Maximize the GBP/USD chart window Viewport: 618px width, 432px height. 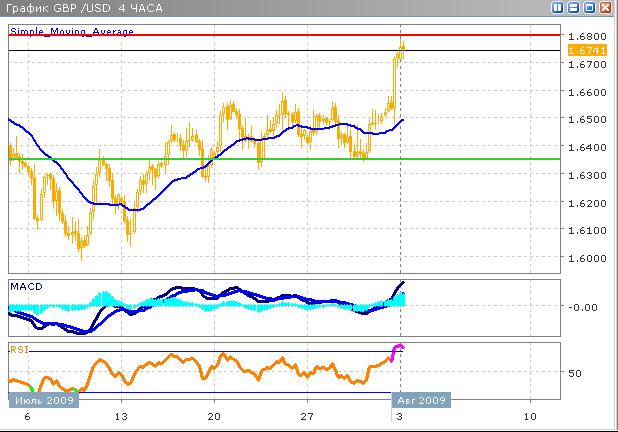(x=589, y=8)
